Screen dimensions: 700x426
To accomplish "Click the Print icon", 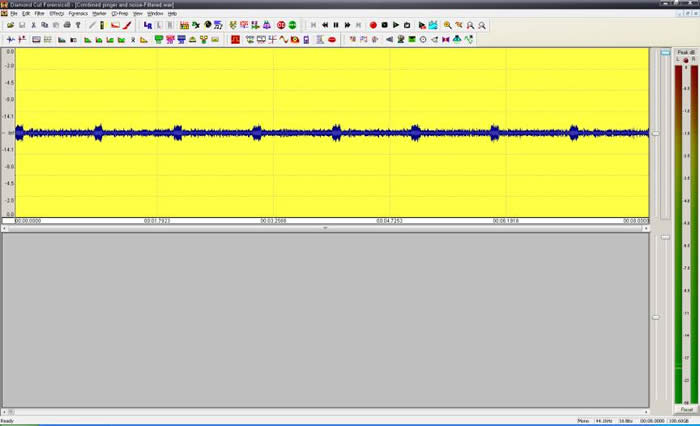I will point(67,25).
